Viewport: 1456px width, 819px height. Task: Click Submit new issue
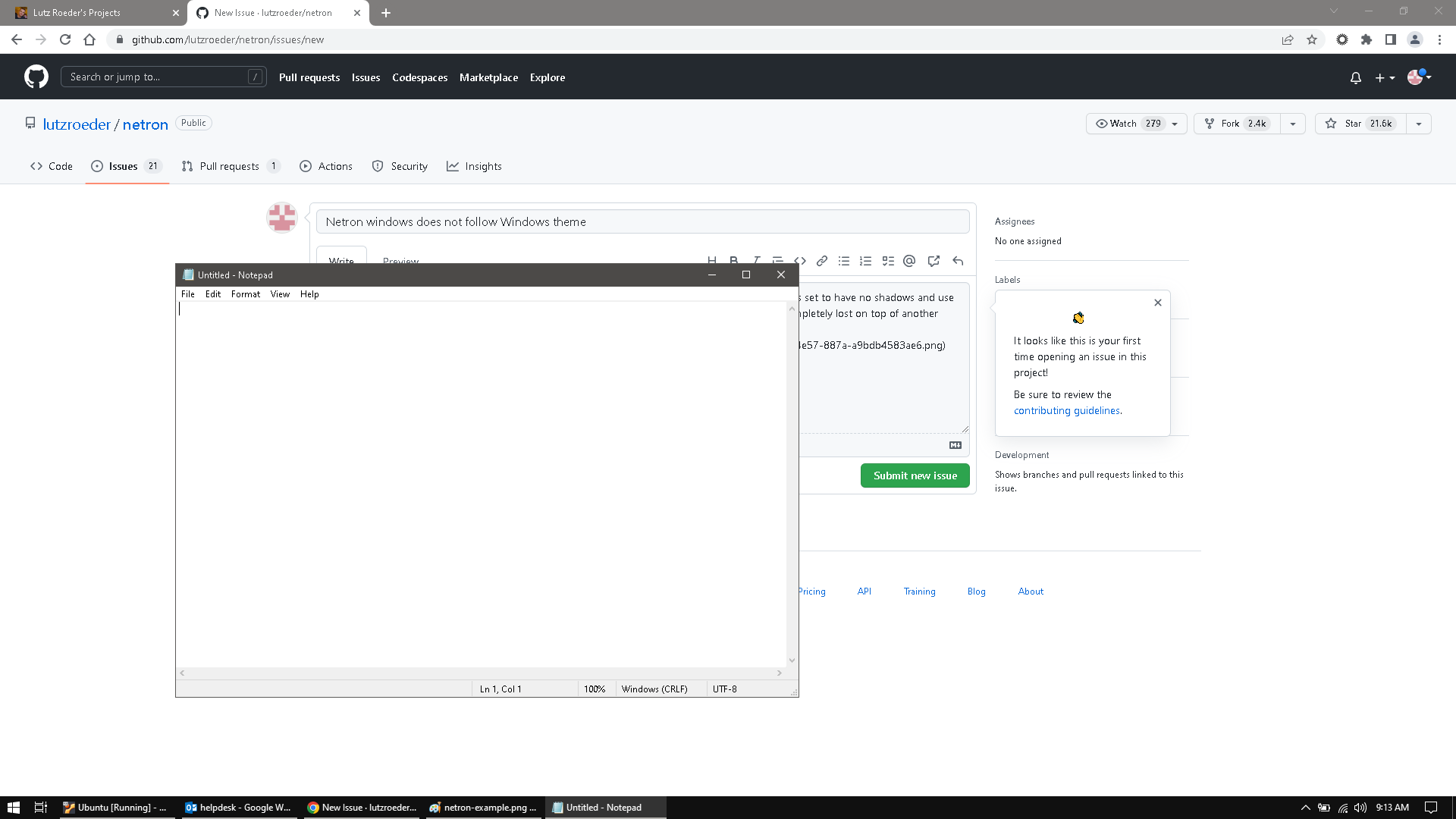pos(915,475)
